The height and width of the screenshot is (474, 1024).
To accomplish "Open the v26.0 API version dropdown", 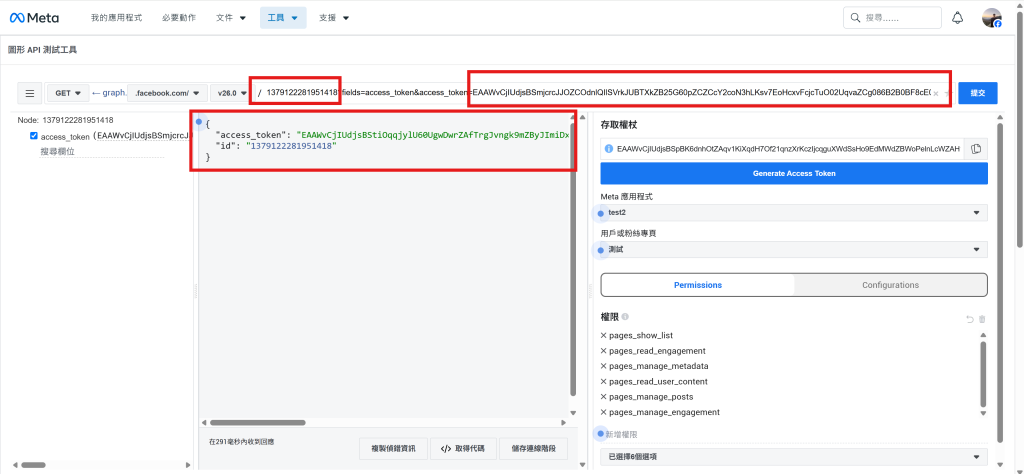I will [232, 93].
